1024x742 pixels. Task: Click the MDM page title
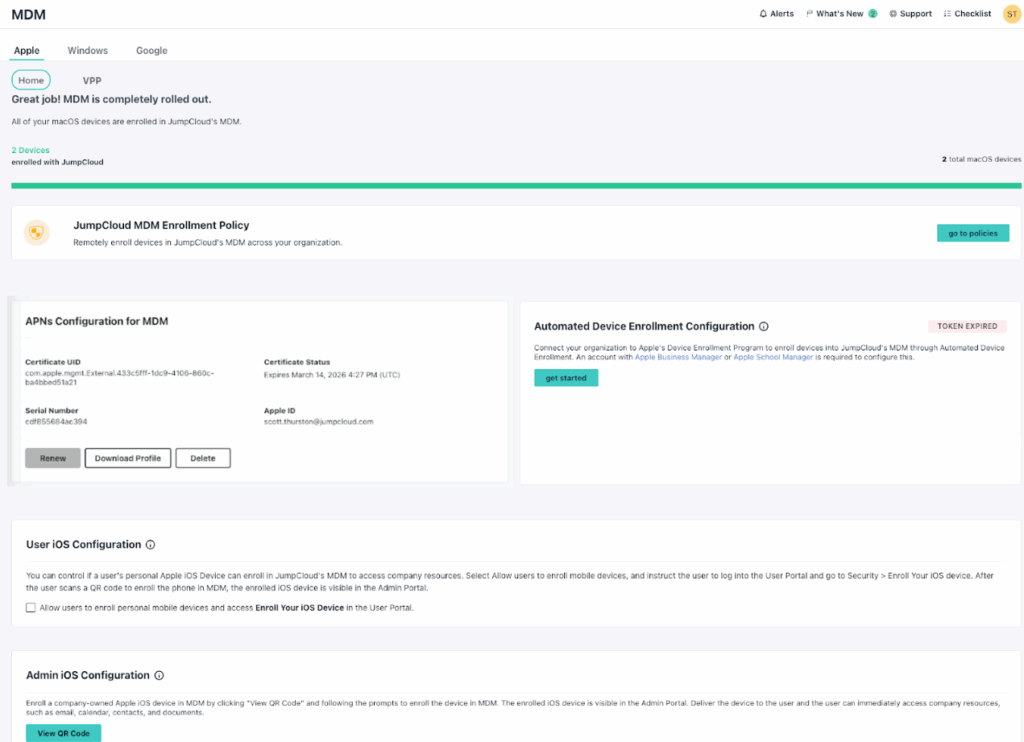tap(29, 14)
